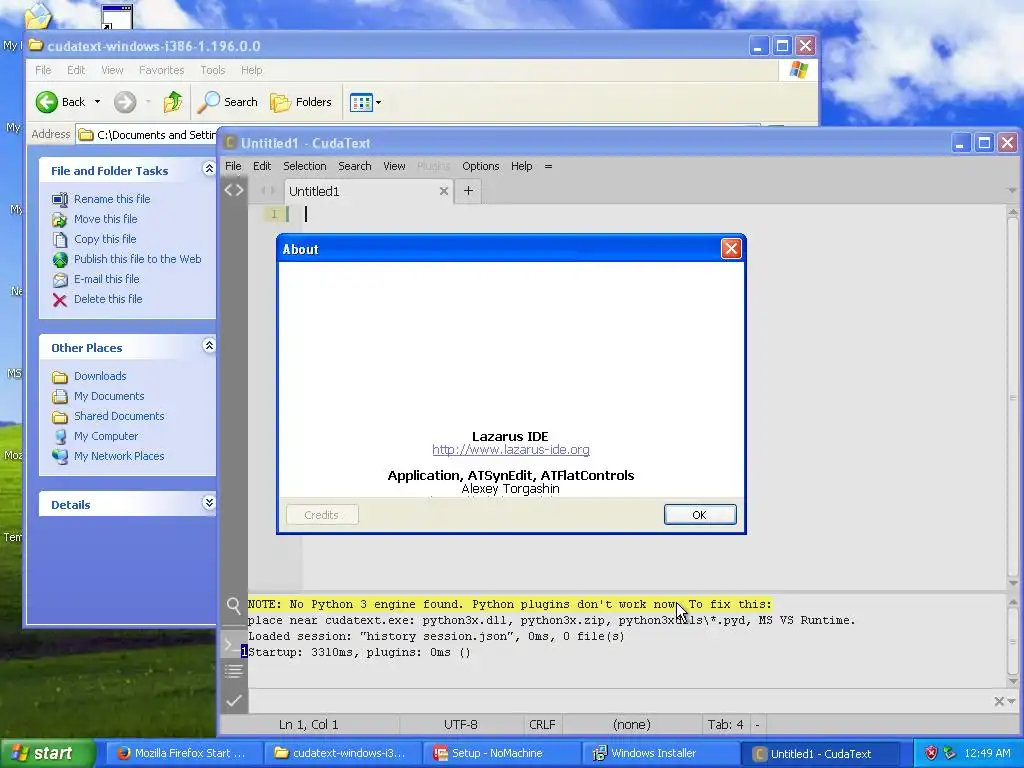Click the Explorer address bar field
This screenshot has width=1024, height=768.
point(146,135)
